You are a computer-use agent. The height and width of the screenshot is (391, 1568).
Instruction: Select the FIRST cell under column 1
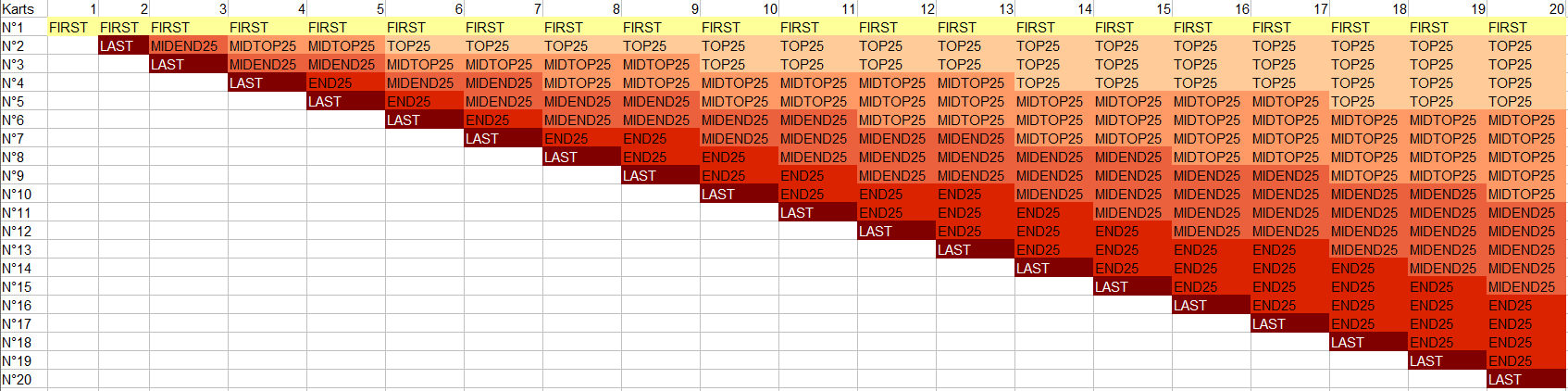(x=72, y=28)
